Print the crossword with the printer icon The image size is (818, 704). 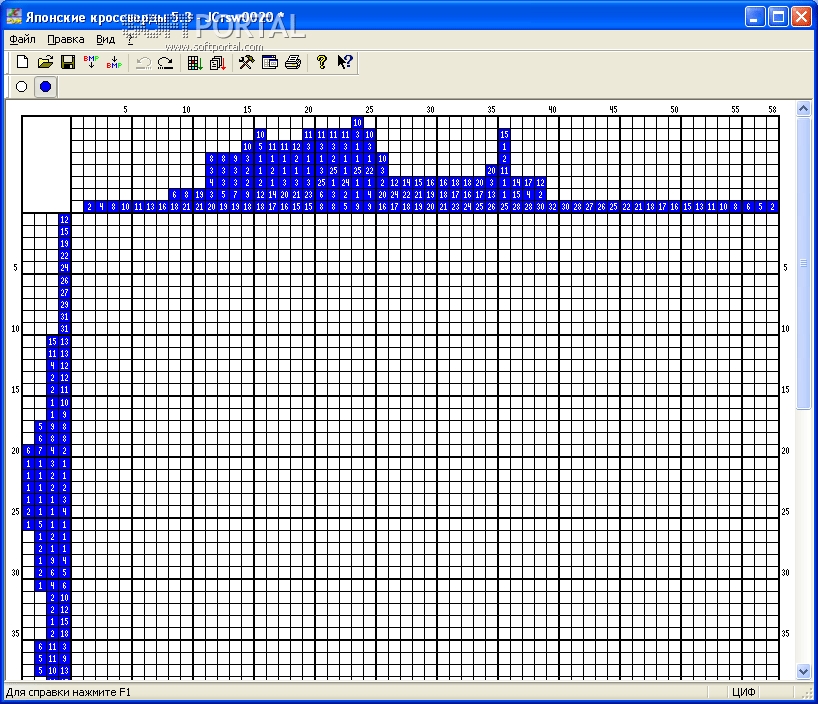pos(292,63)
